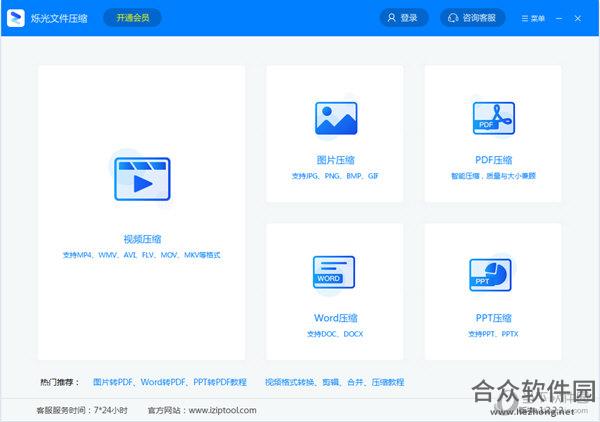This screenshot has height=422, width=600.
Task: Select the PDF压缩 label
Action: [494, 160]
